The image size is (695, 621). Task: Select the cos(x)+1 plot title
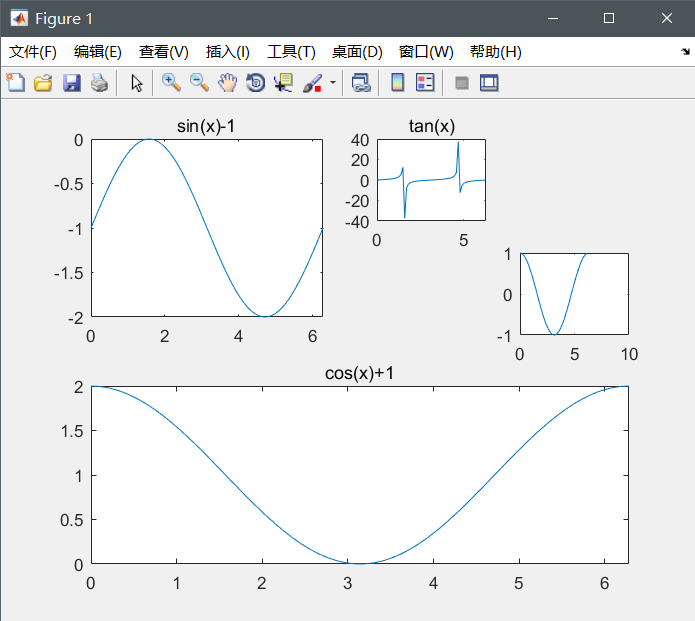coord(359,373)
